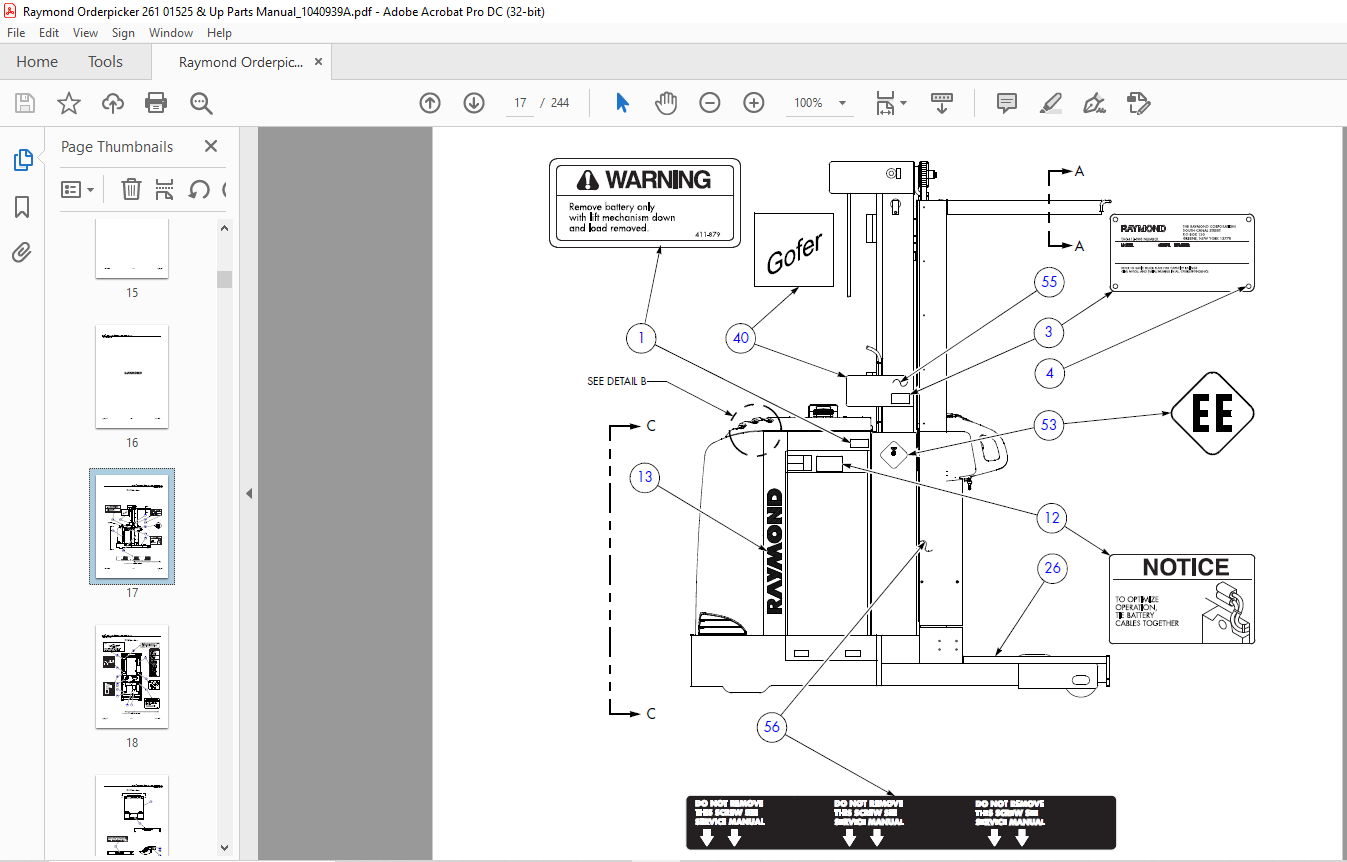Click the insert pages icon in thumbnails
The image size is (1347, 862).
point(165,189)
